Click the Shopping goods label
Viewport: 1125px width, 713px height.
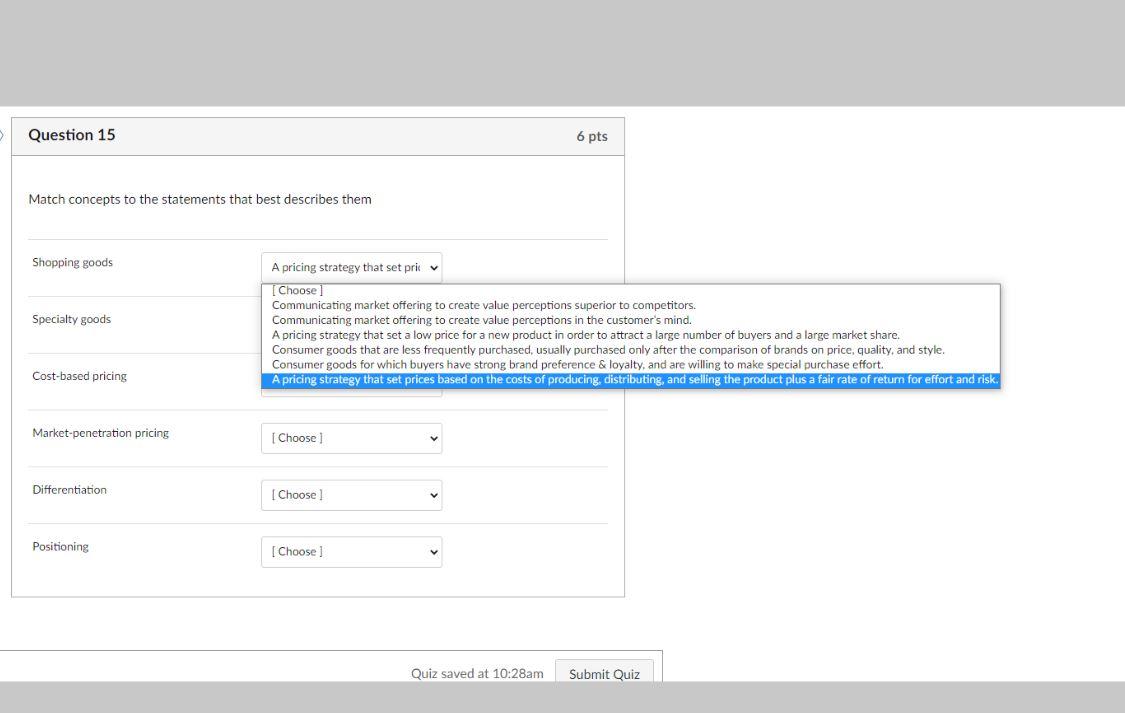[72, 263]
